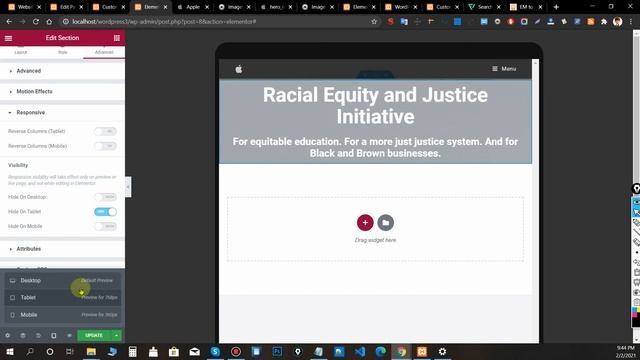Expand the Attributes section
The height and width of the screenshot is (360, 640).
62,249
